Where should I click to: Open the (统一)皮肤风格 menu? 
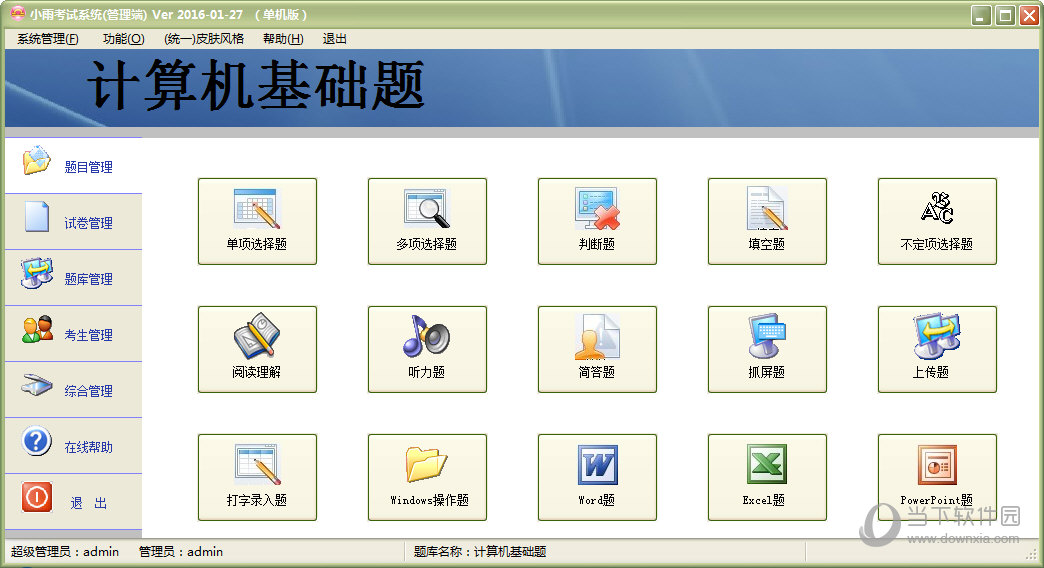click(x=204, y=39)
